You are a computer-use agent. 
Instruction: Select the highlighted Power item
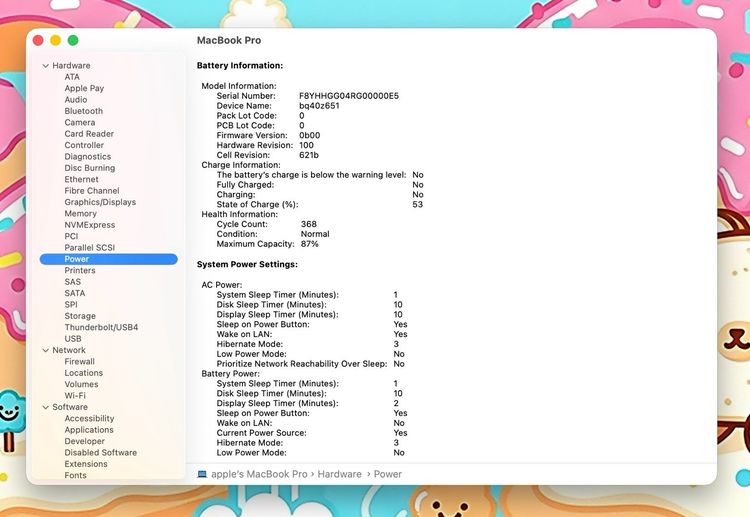109,259
